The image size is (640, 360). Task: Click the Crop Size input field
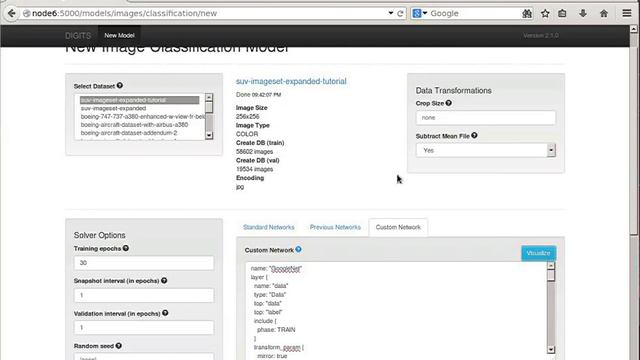pos(486,118)
